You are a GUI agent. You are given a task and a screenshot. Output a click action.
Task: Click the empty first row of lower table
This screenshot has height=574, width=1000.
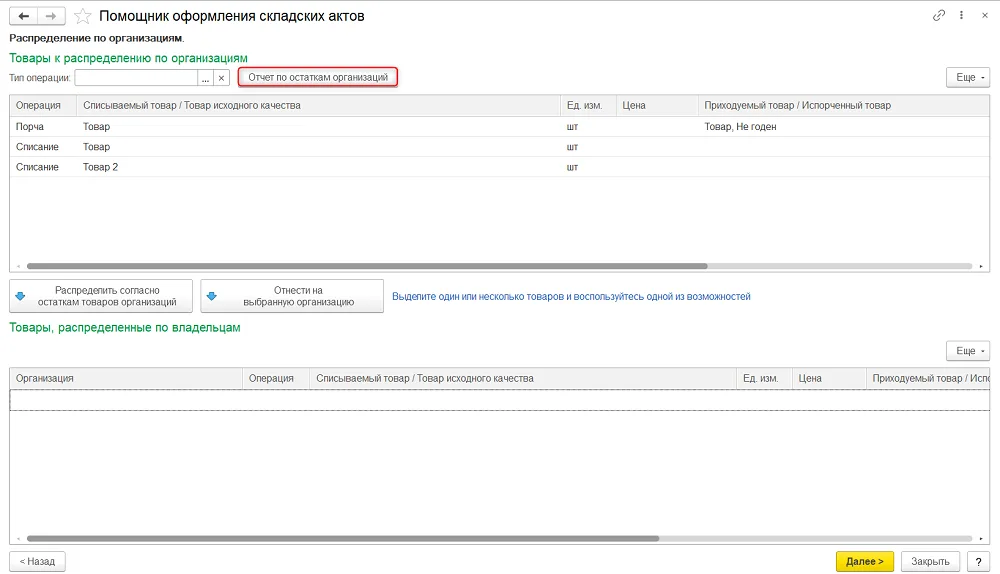[x=499, y=400]
